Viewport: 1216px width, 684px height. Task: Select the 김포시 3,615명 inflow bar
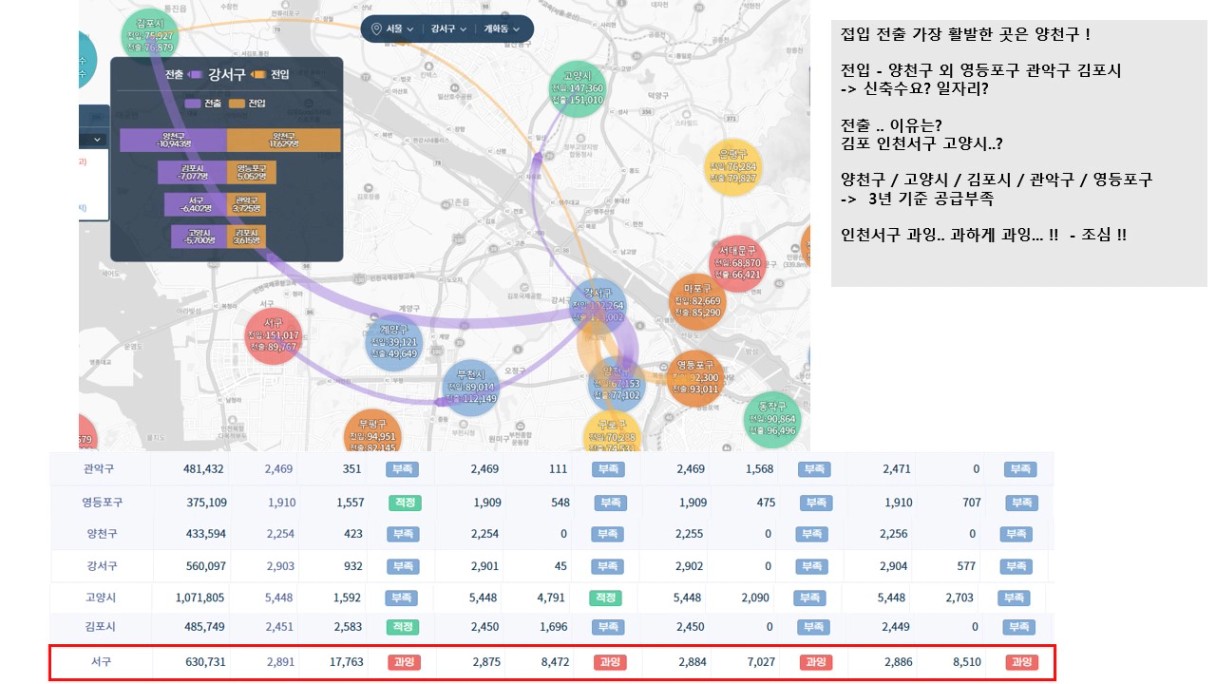click(246, 236)
